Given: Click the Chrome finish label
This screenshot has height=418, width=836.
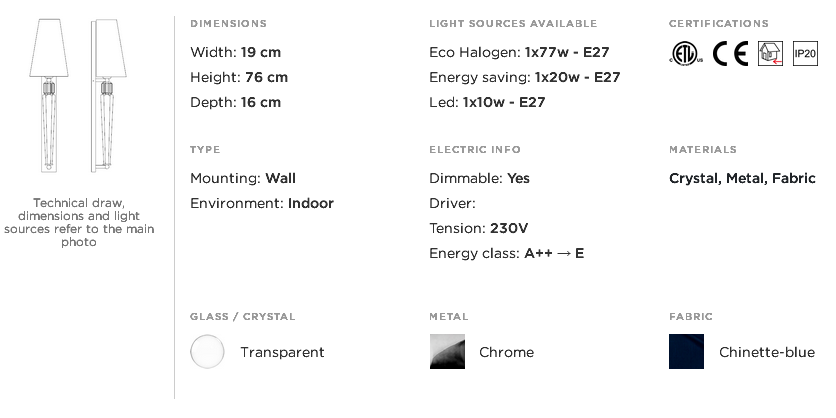Looking at the screenshot, I should coord(506,352).
